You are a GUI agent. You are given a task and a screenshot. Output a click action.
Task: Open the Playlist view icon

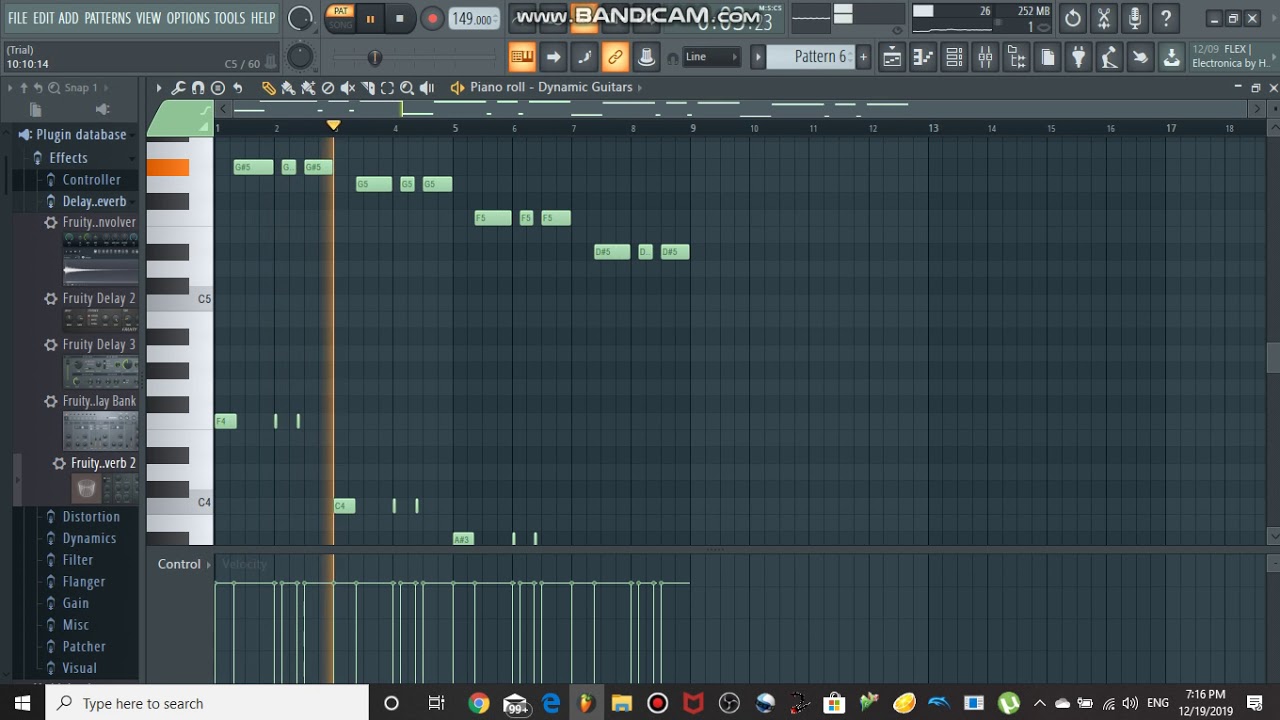tap(892, 57)
